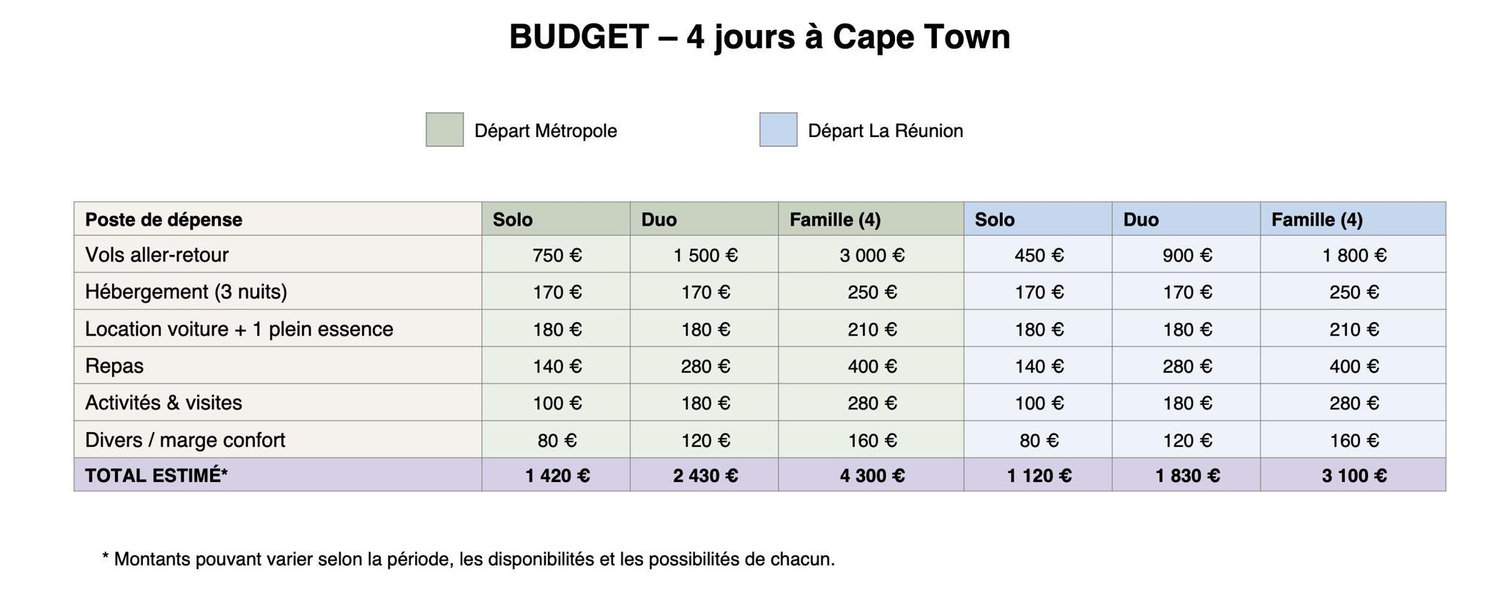This screenshot has width=1500, height=605.
Task: Select the 3 100 € Réunion family total
Action: pyautogui.click(x=1353, y=475)
